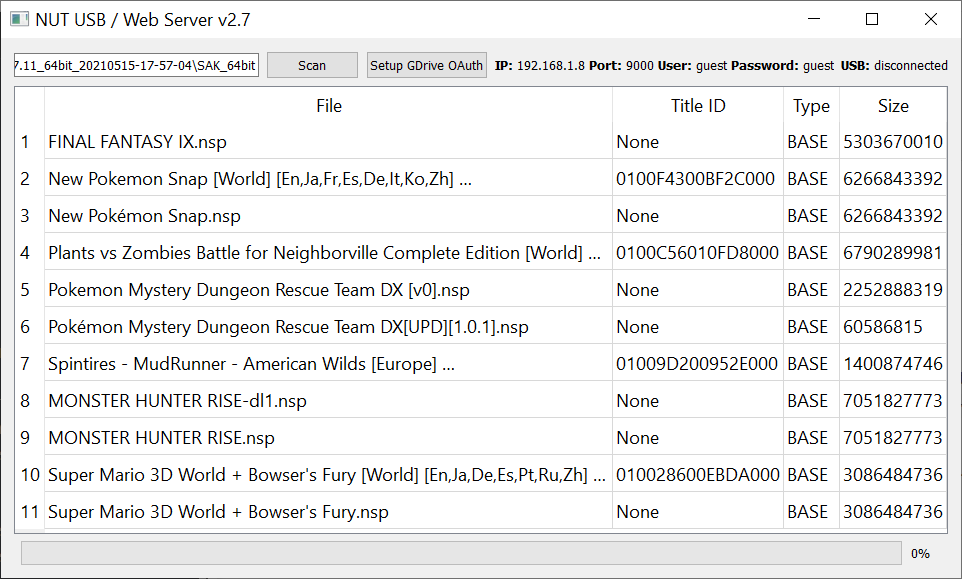Click row number 10 header
Screen dimensions: 962x579
(x=29, y=475)
